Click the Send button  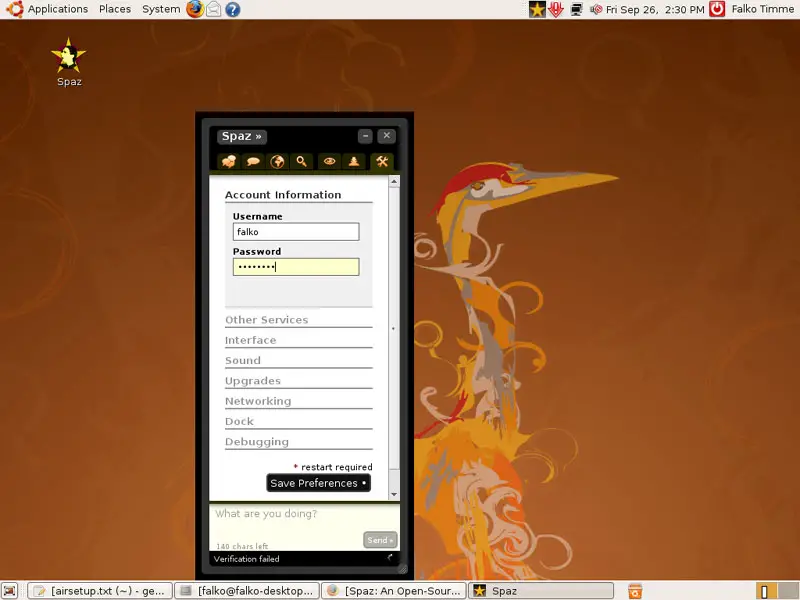pos(380,540)
